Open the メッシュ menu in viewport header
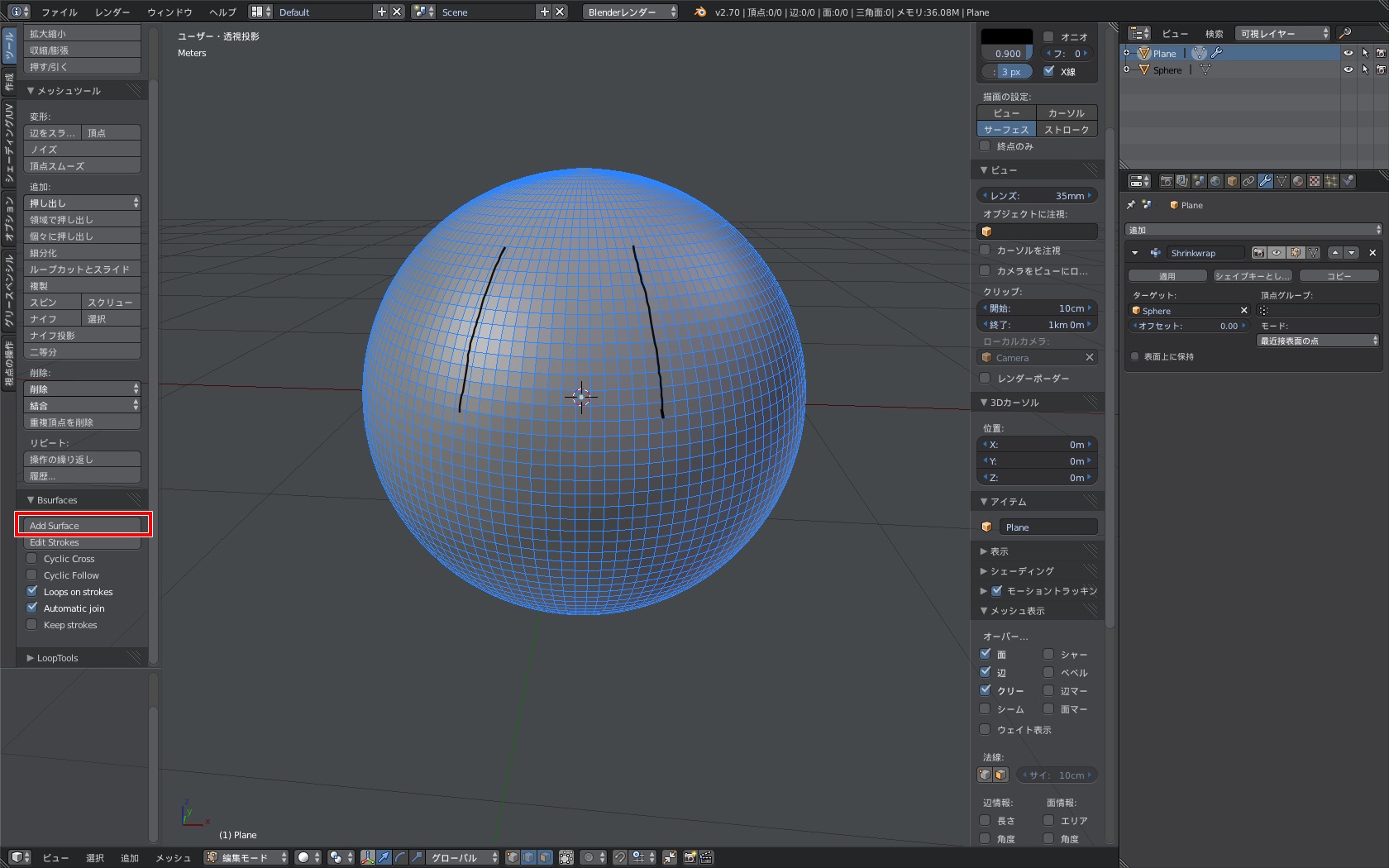This screenshot has height=868, width=1389. (x=173, y=857)
